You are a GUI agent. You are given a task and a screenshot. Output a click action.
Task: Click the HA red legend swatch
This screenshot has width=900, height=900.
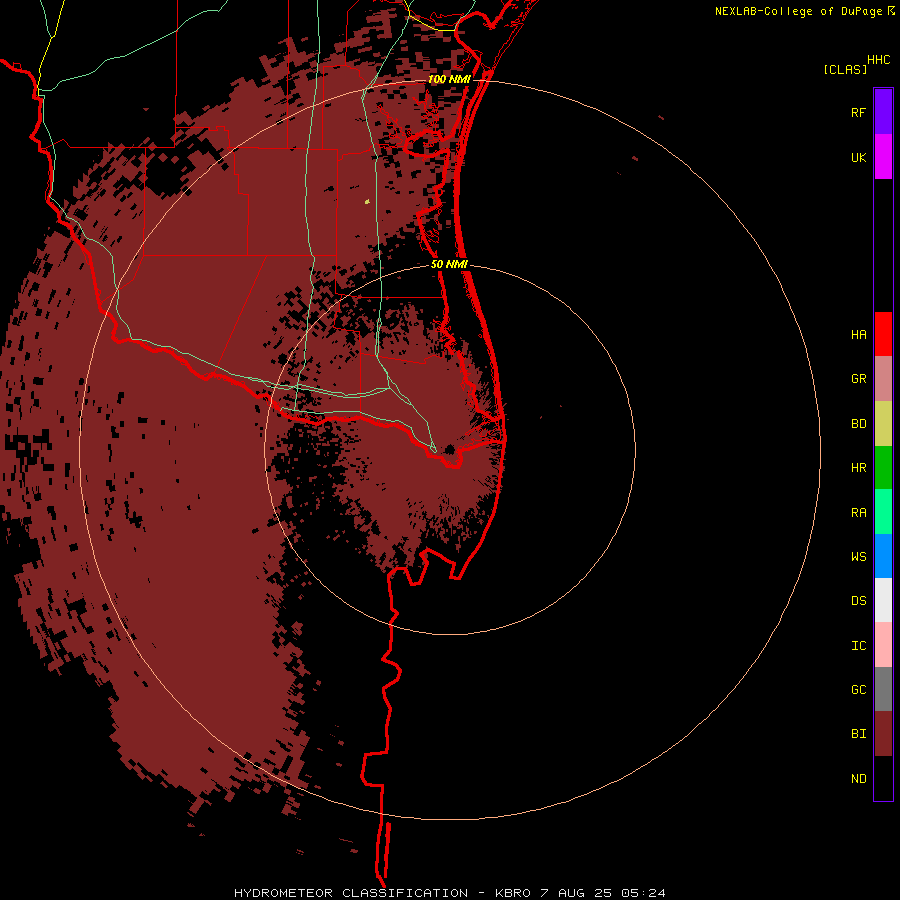point(883,334)
